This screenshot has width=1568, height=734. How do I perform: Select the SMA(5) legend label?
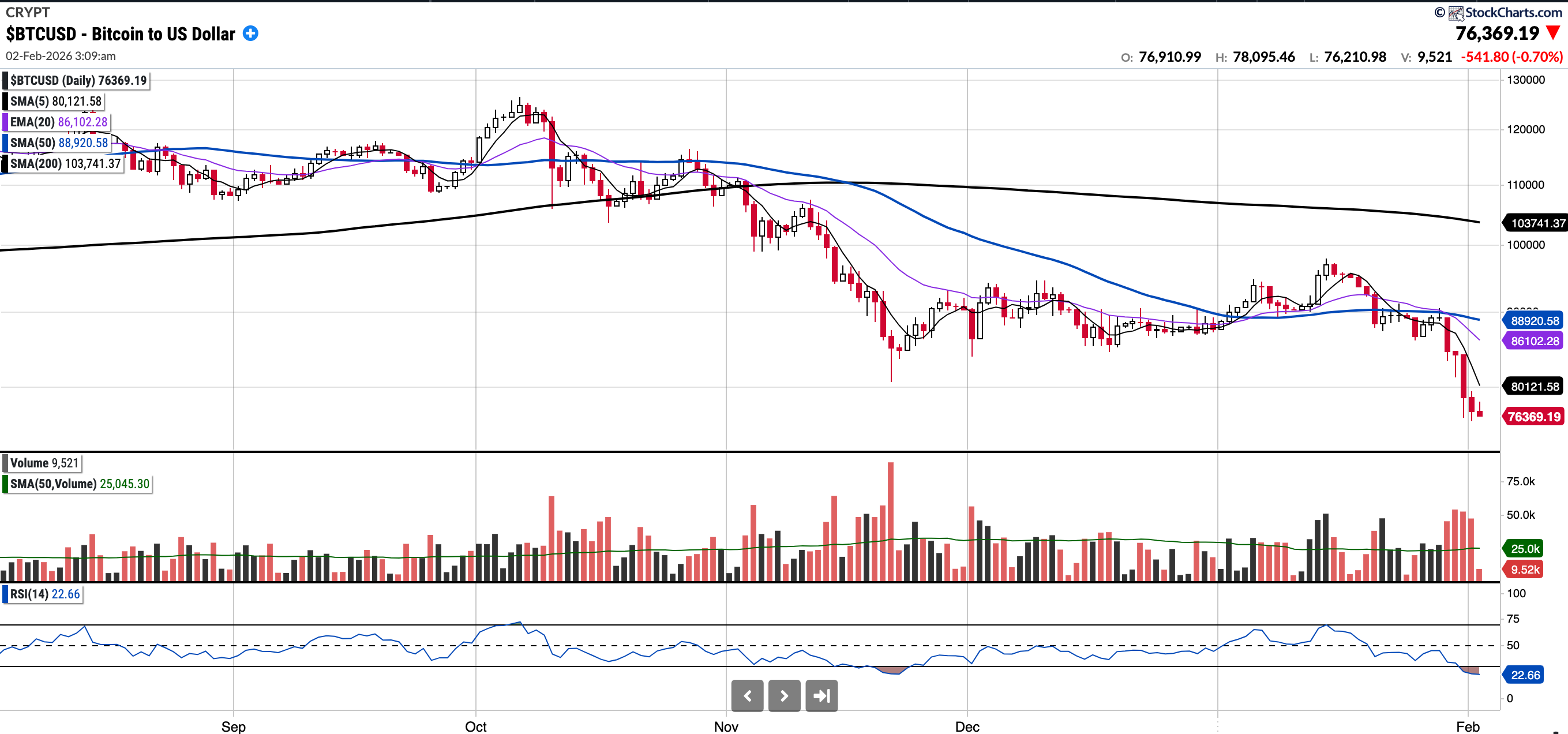point(55,101)
